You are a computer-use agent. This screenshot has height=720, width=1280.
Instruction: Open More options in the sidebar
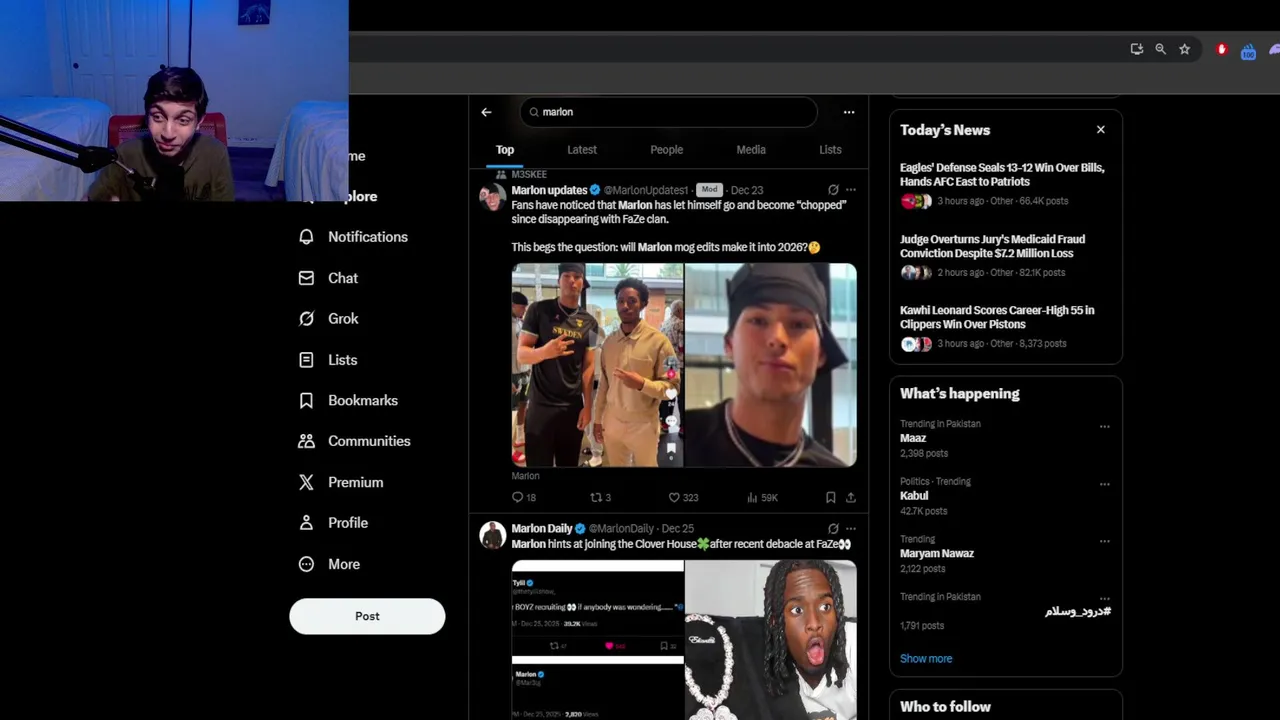329,564
